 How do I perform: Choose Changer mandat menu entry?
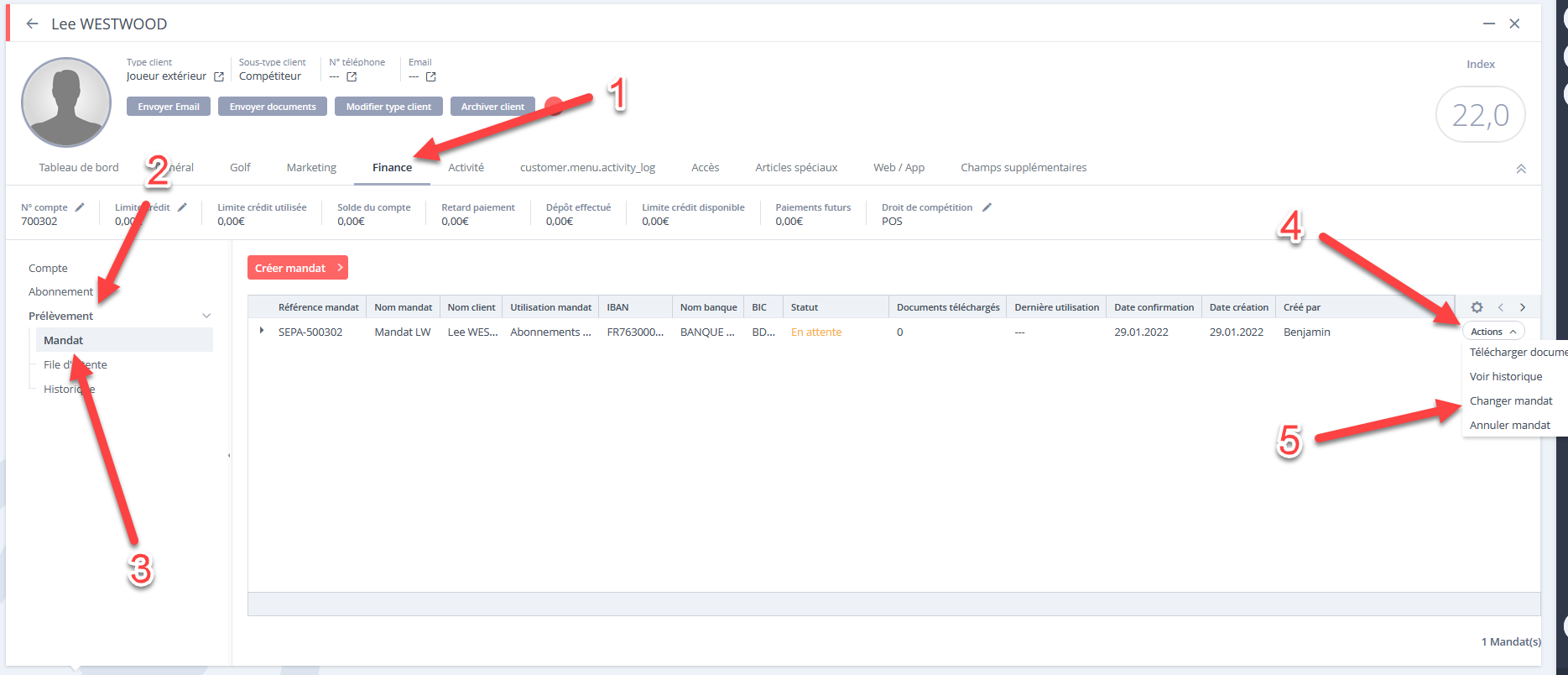(x=1511, y=400)
